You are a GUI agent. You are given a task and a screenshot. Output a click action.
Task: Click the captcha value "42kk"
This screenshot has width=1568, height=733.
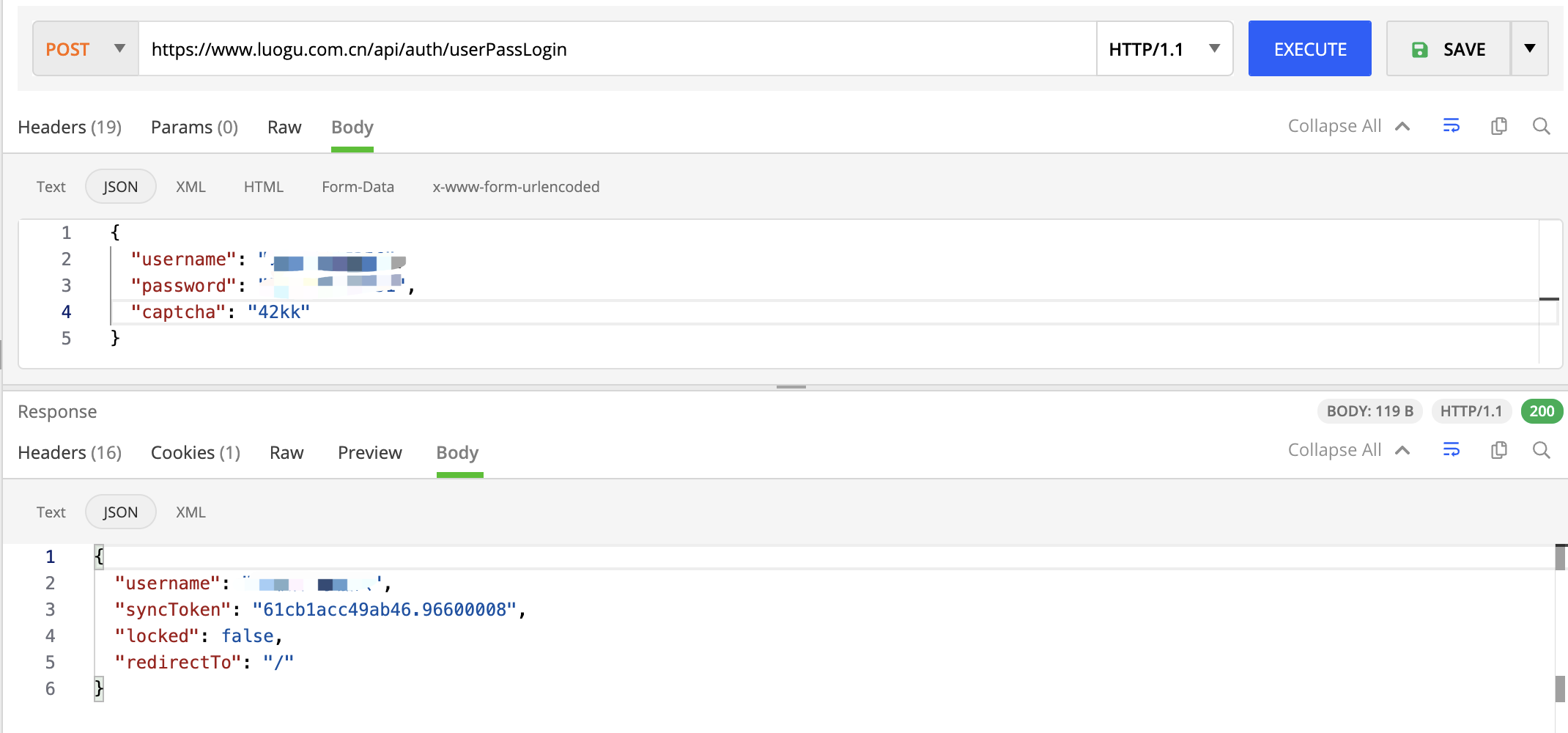(278, 312)
